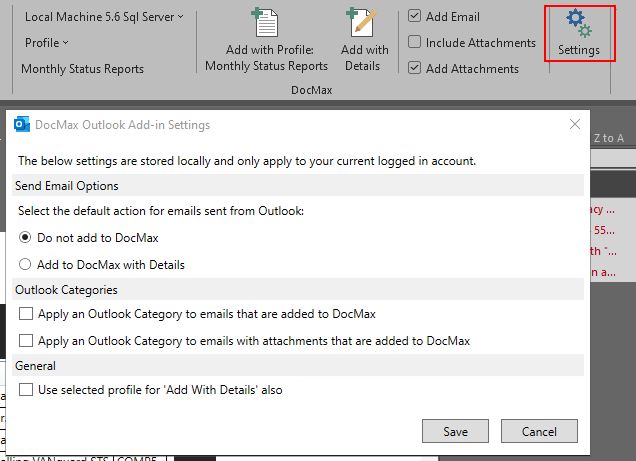Uncheck the Add Attachments checkbox
Screen dimensions: 636x461
pyautogui.click(x=415, y=69)
